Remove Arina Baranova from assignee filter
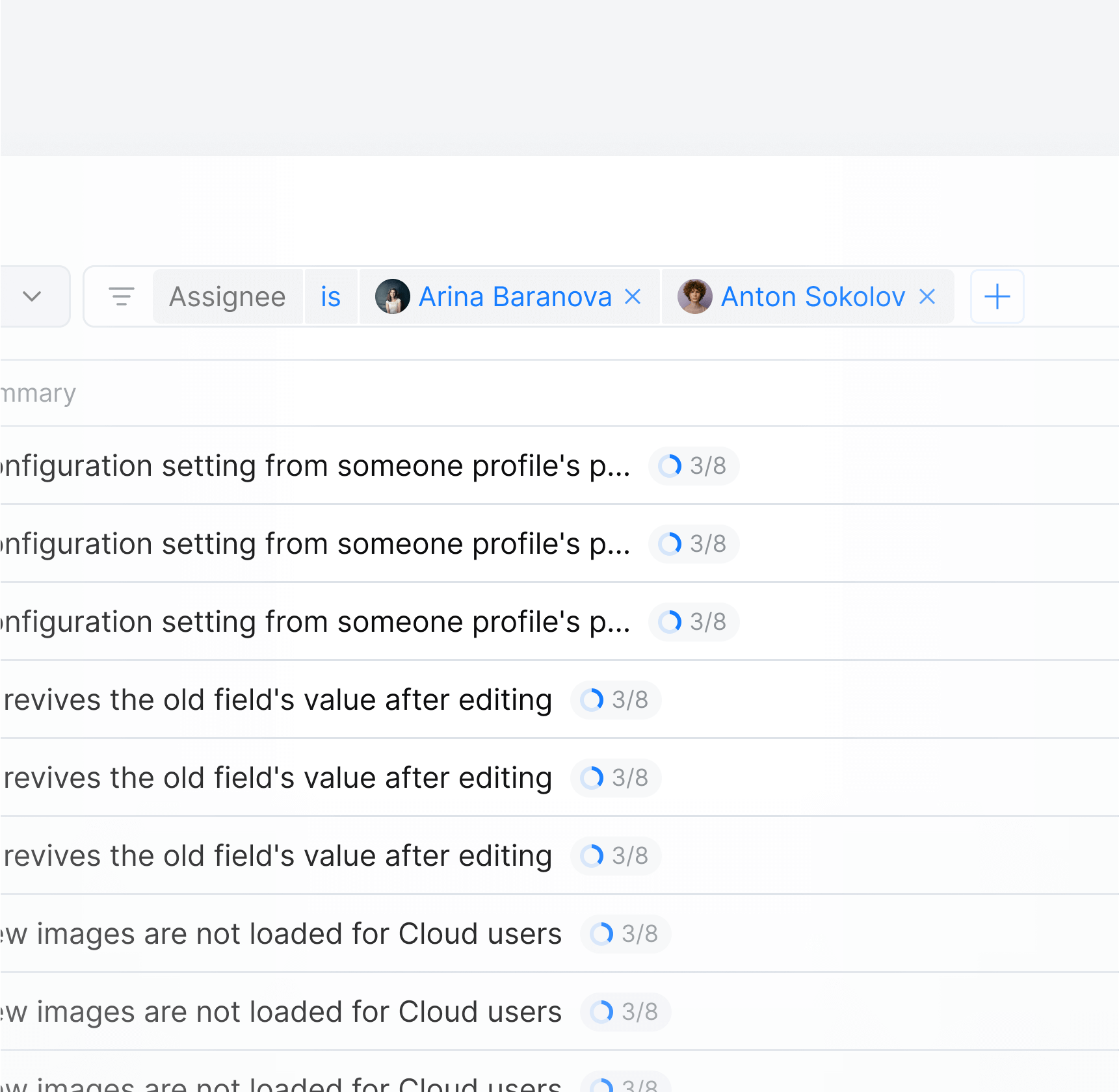Viewport: 1119px width, 1092px height. (x=633, y=297)
